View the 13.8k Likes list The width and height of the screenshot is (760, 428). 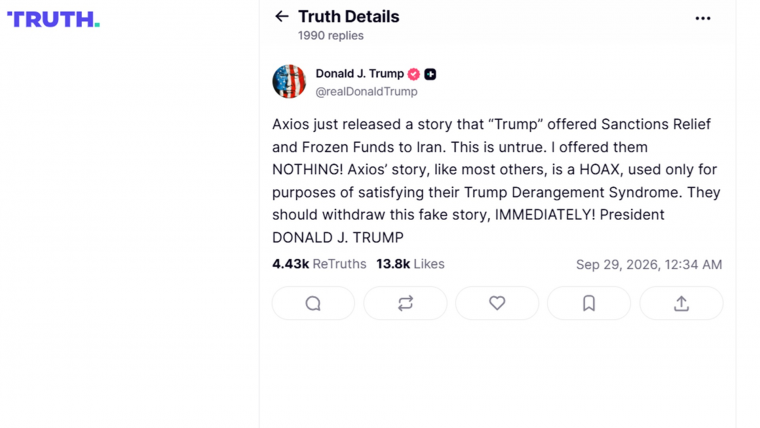[x=410, y=264]
